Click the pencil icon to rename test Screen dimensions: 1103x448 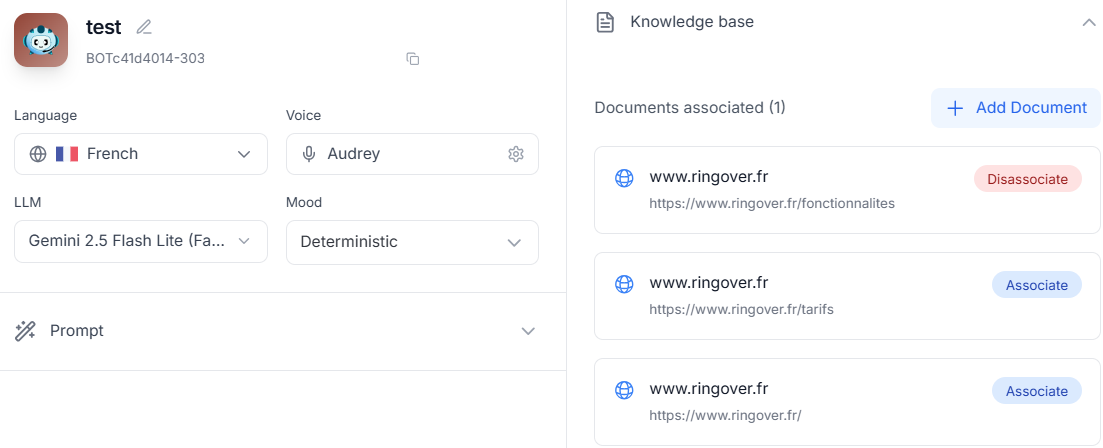(144, 27)
